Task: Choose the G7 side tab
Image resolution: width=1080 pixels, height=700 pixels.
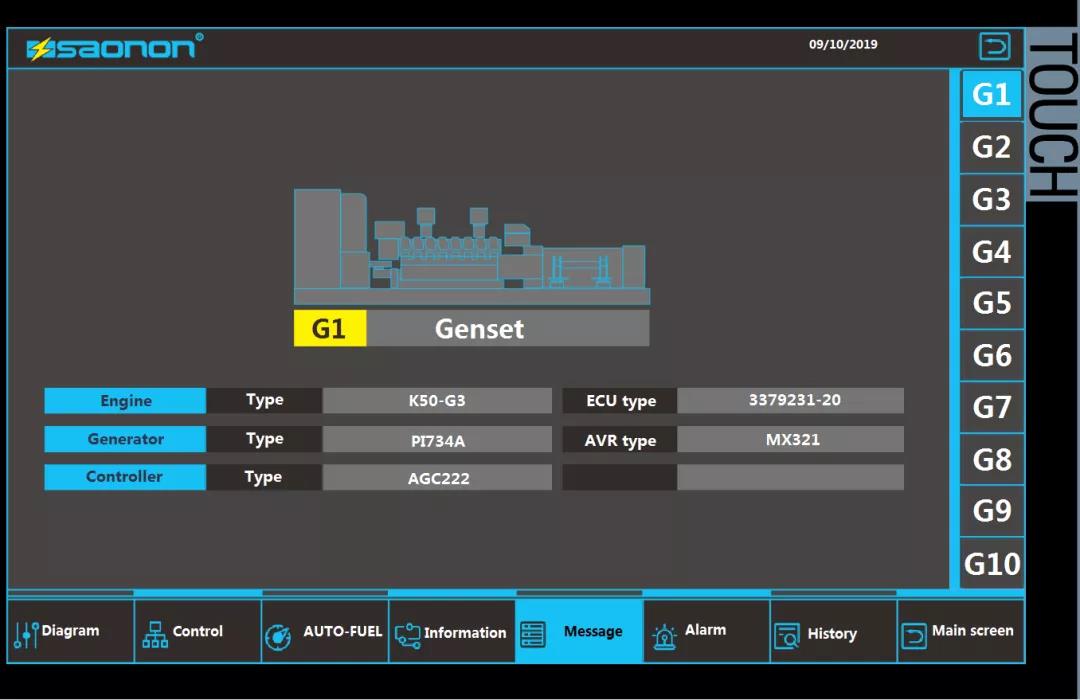Action: pos(991,407)
